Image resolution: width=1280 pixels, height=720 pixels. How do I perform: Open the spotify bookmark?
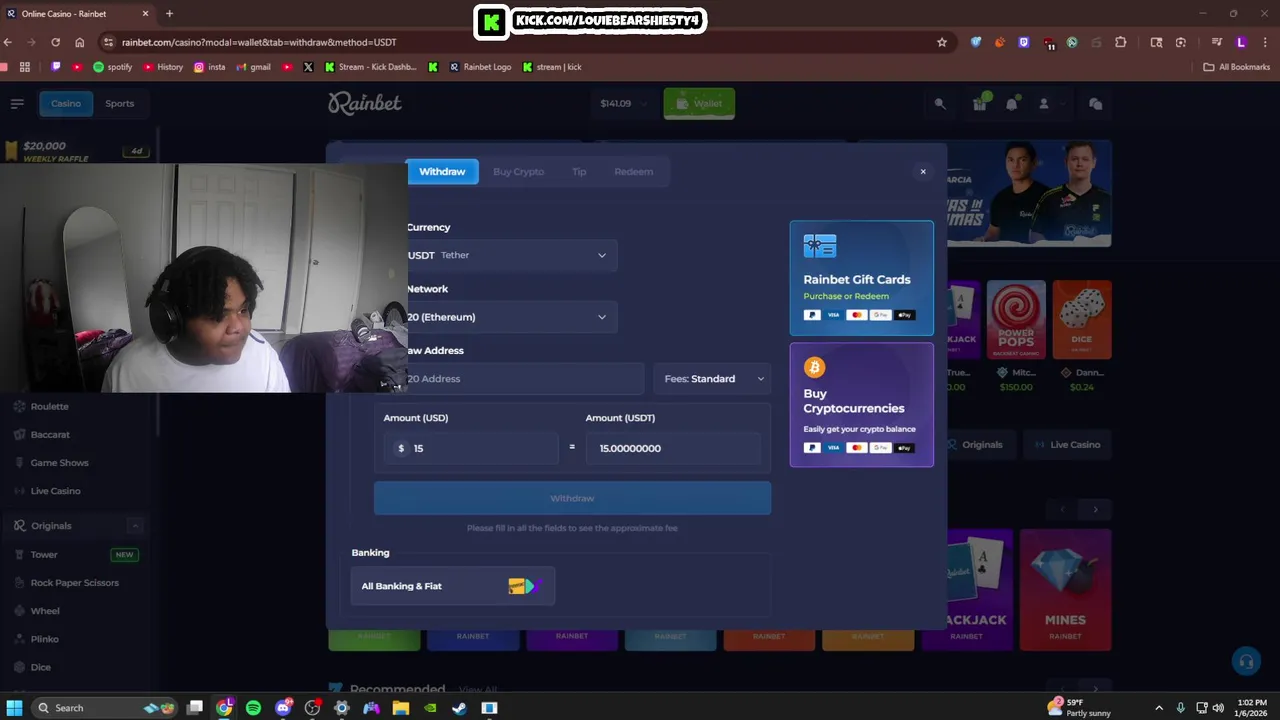click(112, 67)
